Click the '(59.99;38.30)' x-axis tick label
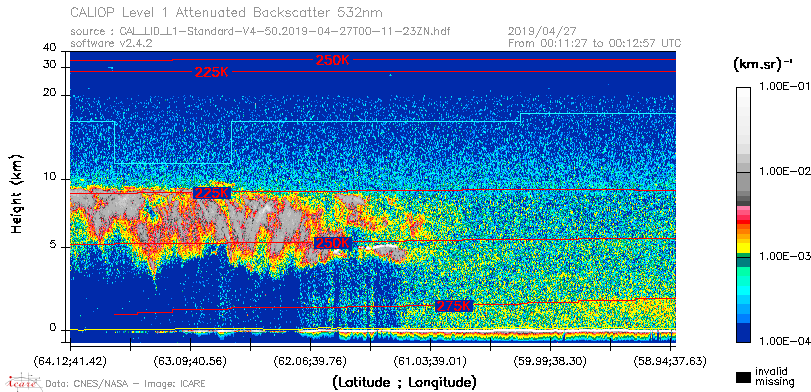The width and height of the screenshot is (811, 392). 550,362
